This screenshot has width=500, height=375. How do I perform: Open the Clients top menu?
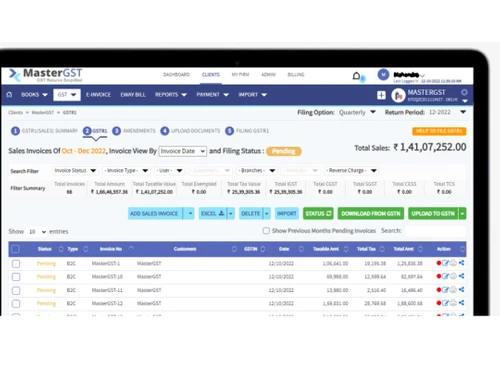[x=211, y=75]
